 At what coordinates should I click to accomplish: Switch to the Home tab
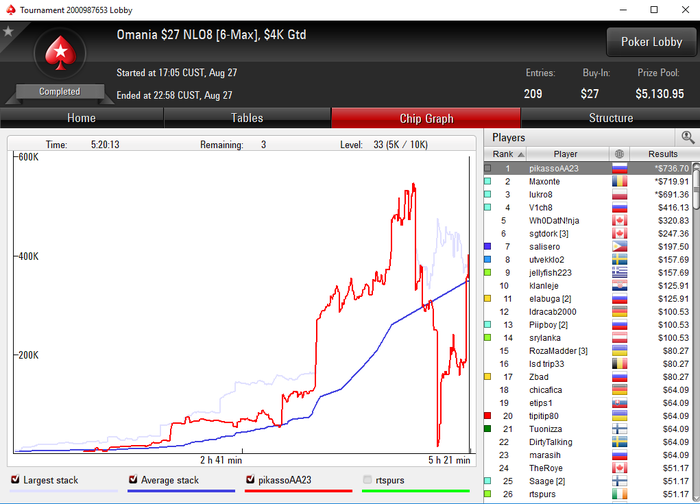pos(82,118)
